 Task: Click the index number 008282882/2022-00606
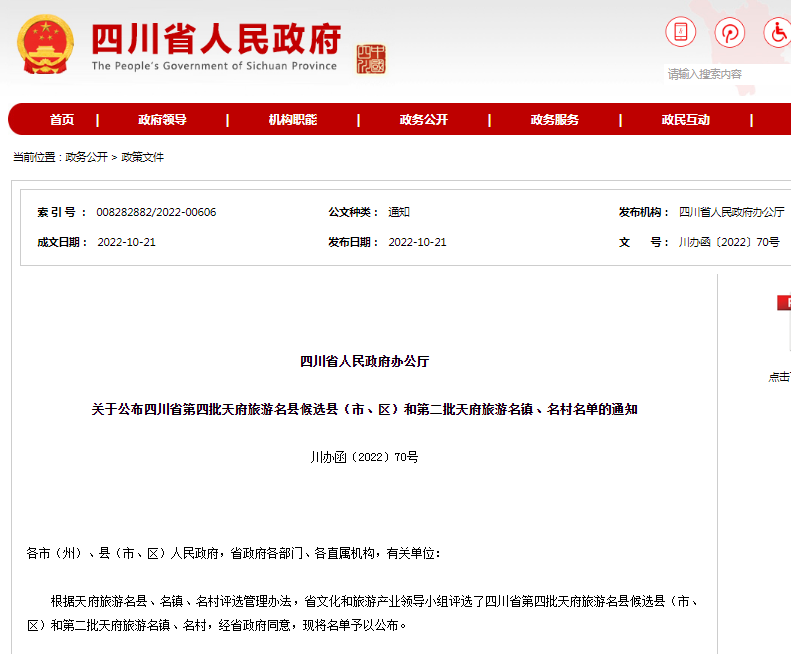pyautogui.click(x=156, y=212)
